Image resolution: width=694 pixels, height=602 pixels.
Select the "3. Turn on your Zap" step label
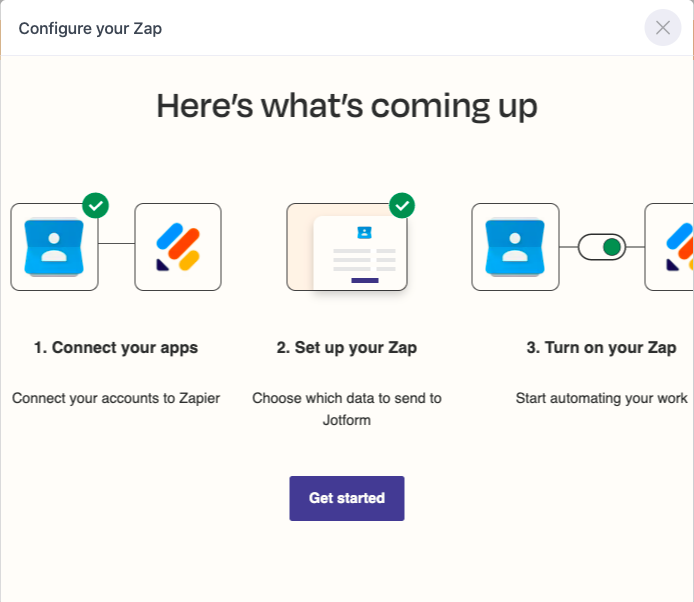pos(601,348)
